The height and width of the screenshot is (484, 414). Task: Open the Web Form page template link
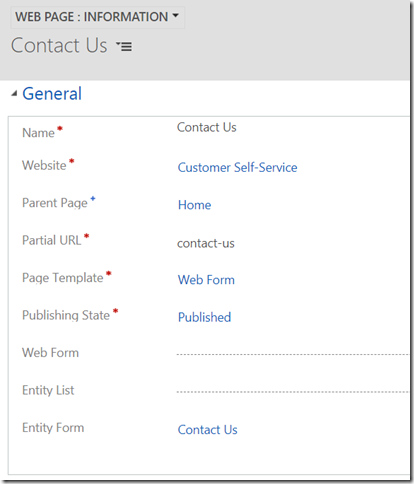(x=206, y=280)
